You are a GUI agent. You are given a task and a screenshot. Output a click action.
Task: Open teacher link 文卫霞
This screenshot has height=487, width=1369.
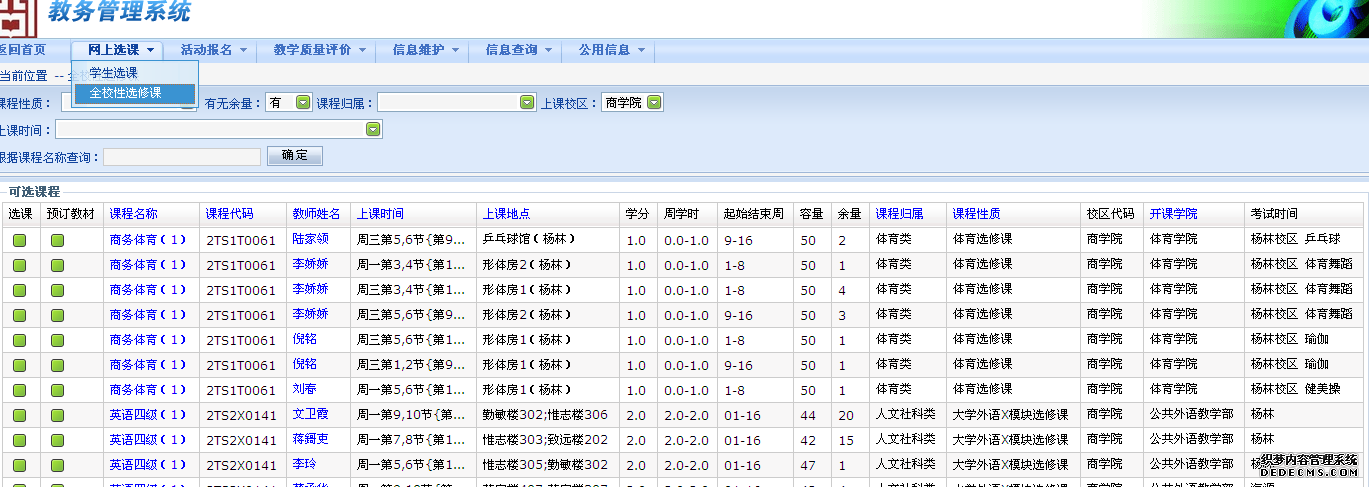[310, 414]
